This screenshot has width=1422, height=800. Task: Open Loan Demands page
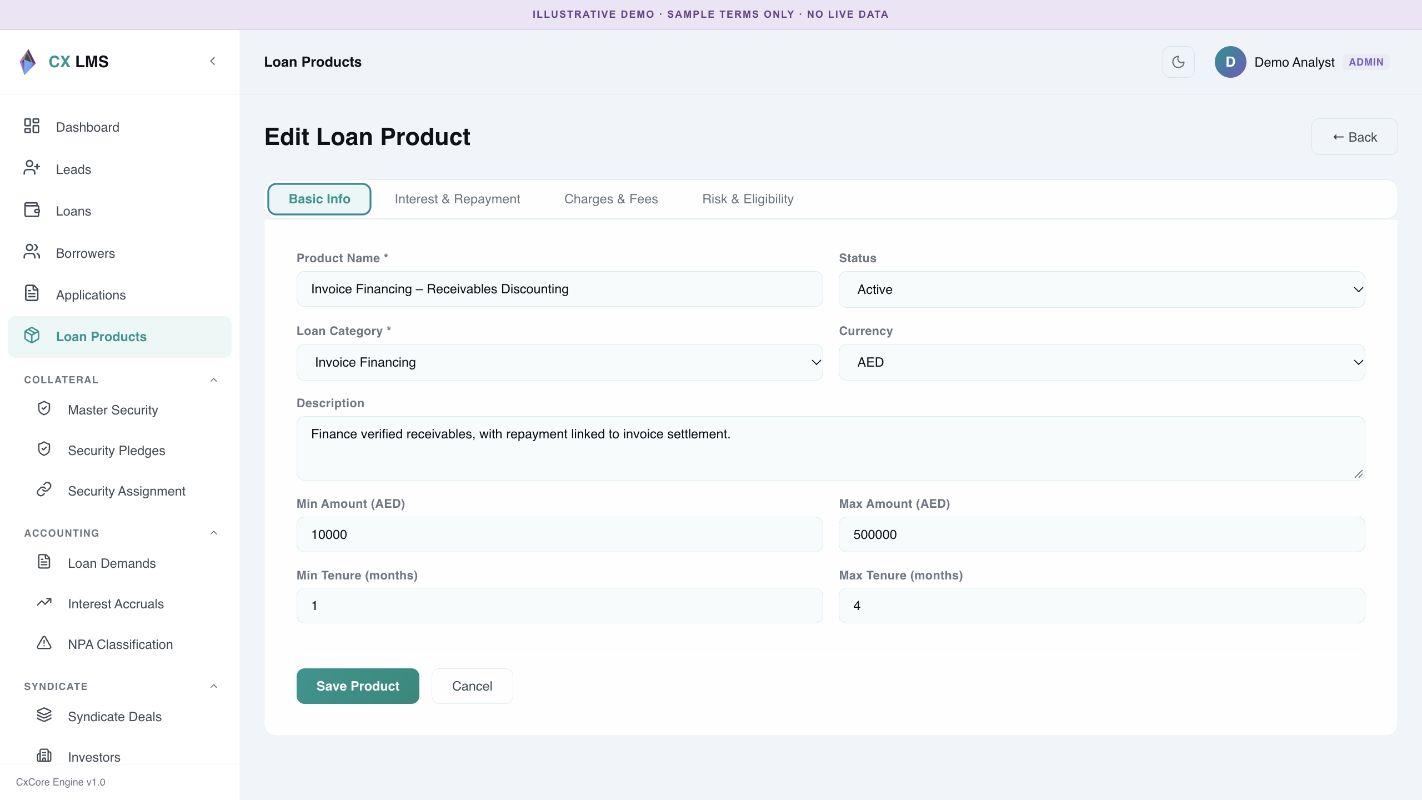pyautogui.click(x=120, y=563)
